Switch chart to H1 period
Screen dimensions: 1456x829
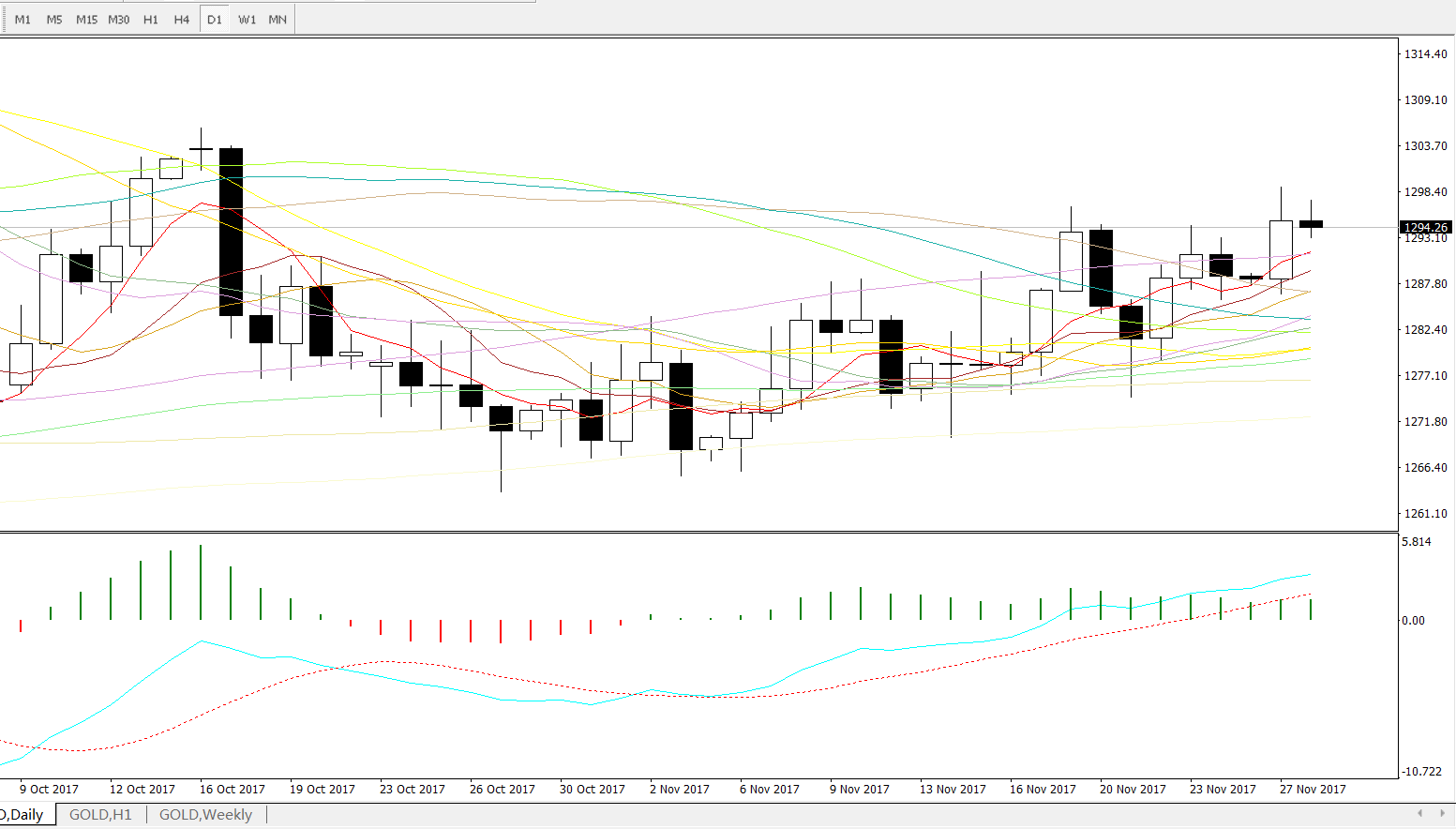(151, 20)
